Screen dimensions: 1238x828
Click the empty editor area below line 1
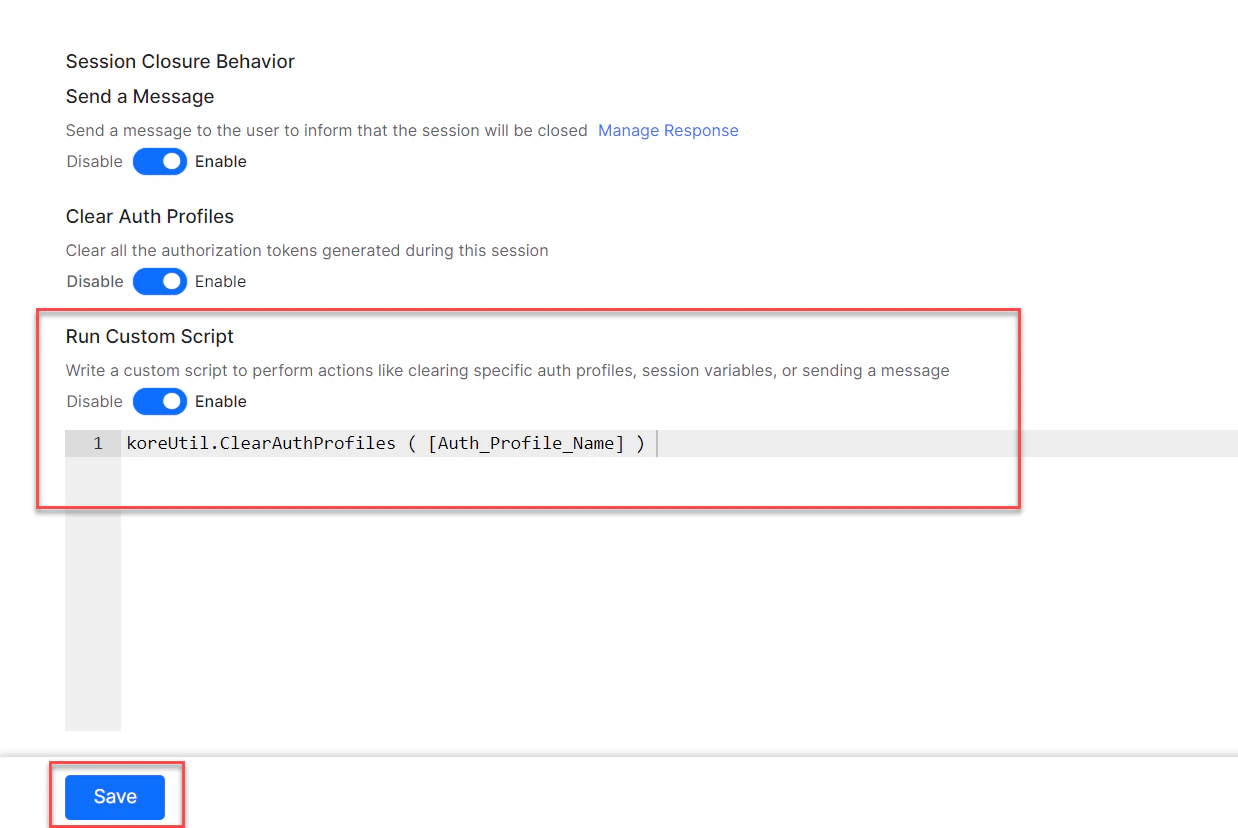pyautogui.click(x=400, y=550)
